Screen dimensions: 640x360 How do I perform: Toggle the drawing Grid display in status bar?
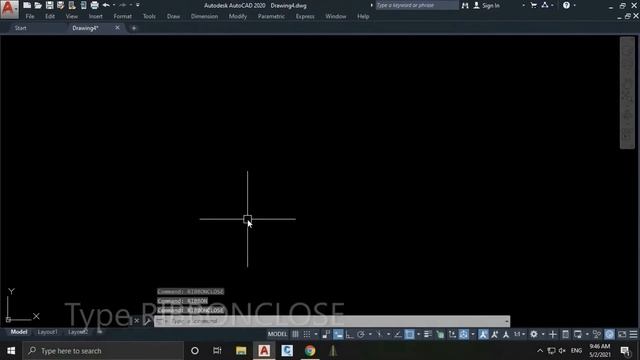click(x=295, y=334)
